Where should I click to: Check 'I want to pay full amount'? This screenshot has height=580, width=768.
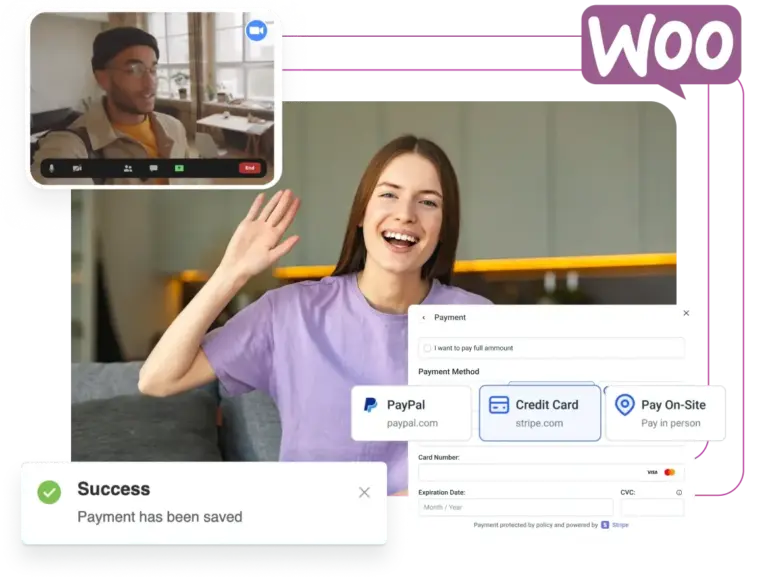pyautogui.click(x=427, y=348)
